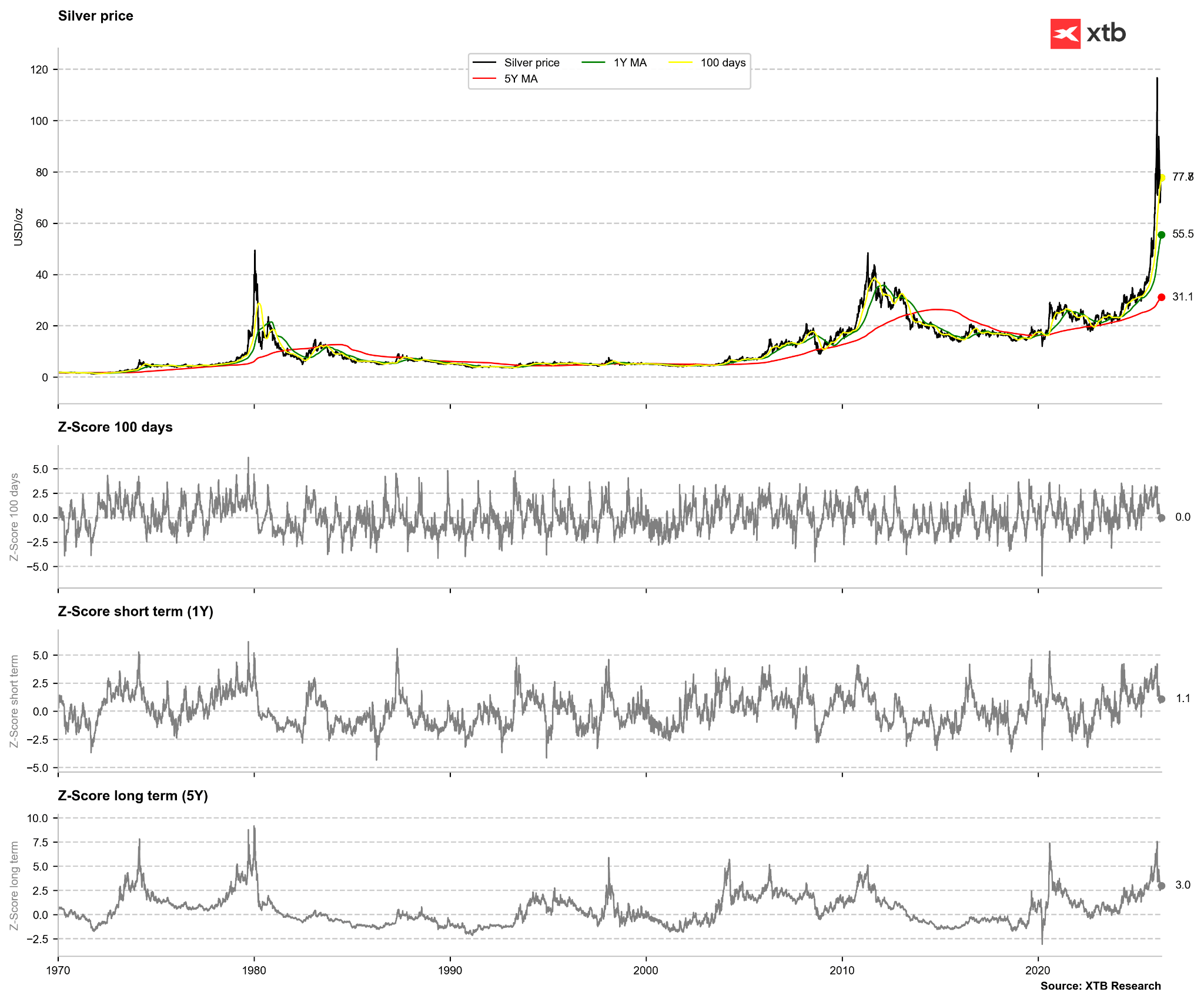The image size is (1204, 1002).
Task: Click the 1Y MA legend entry
Action: 630,63
